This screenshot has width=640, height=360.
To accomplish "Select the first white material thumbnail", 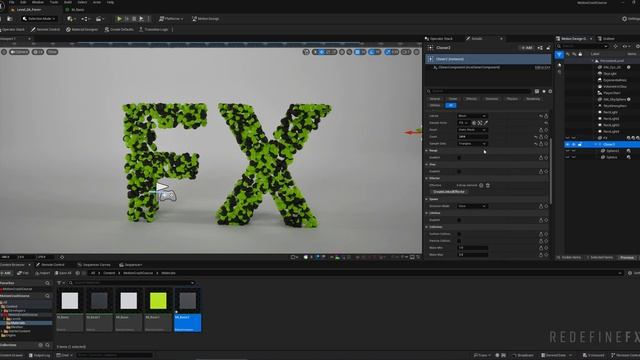I will pyautogui.click(x=70, y=301).
